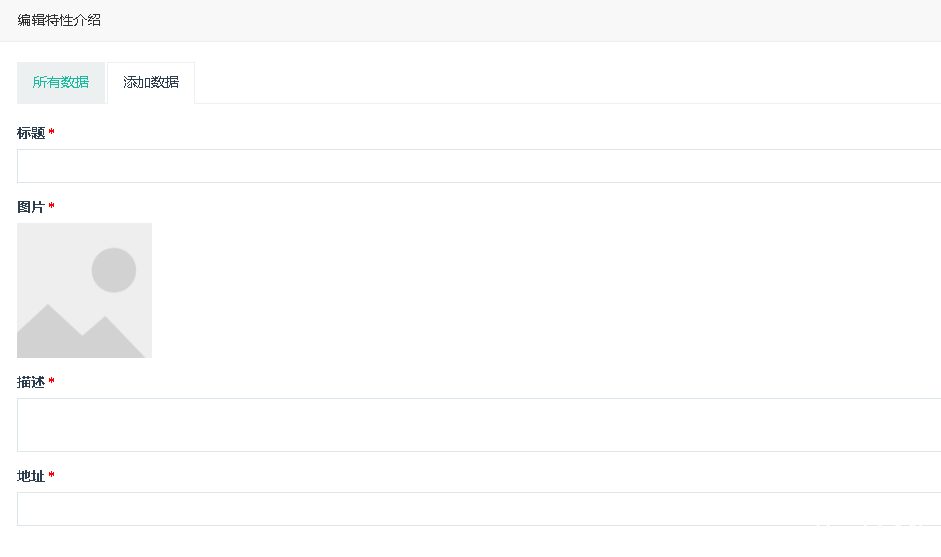Click the 图片 upload placeholder image

tap(85, 291)
